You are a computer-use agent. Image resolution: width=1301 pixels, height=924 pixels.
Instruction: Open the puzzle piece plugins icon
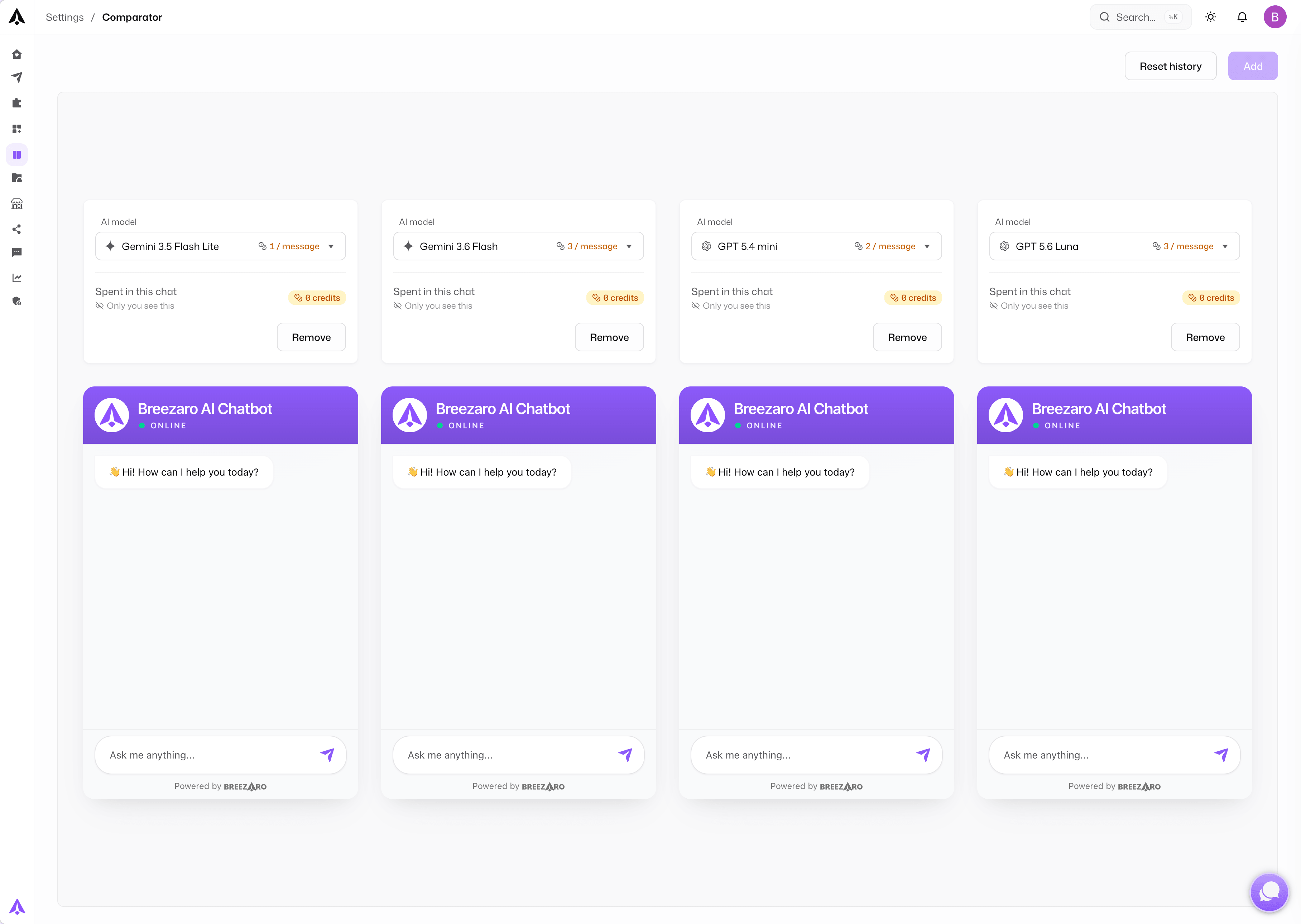point(16,103)
